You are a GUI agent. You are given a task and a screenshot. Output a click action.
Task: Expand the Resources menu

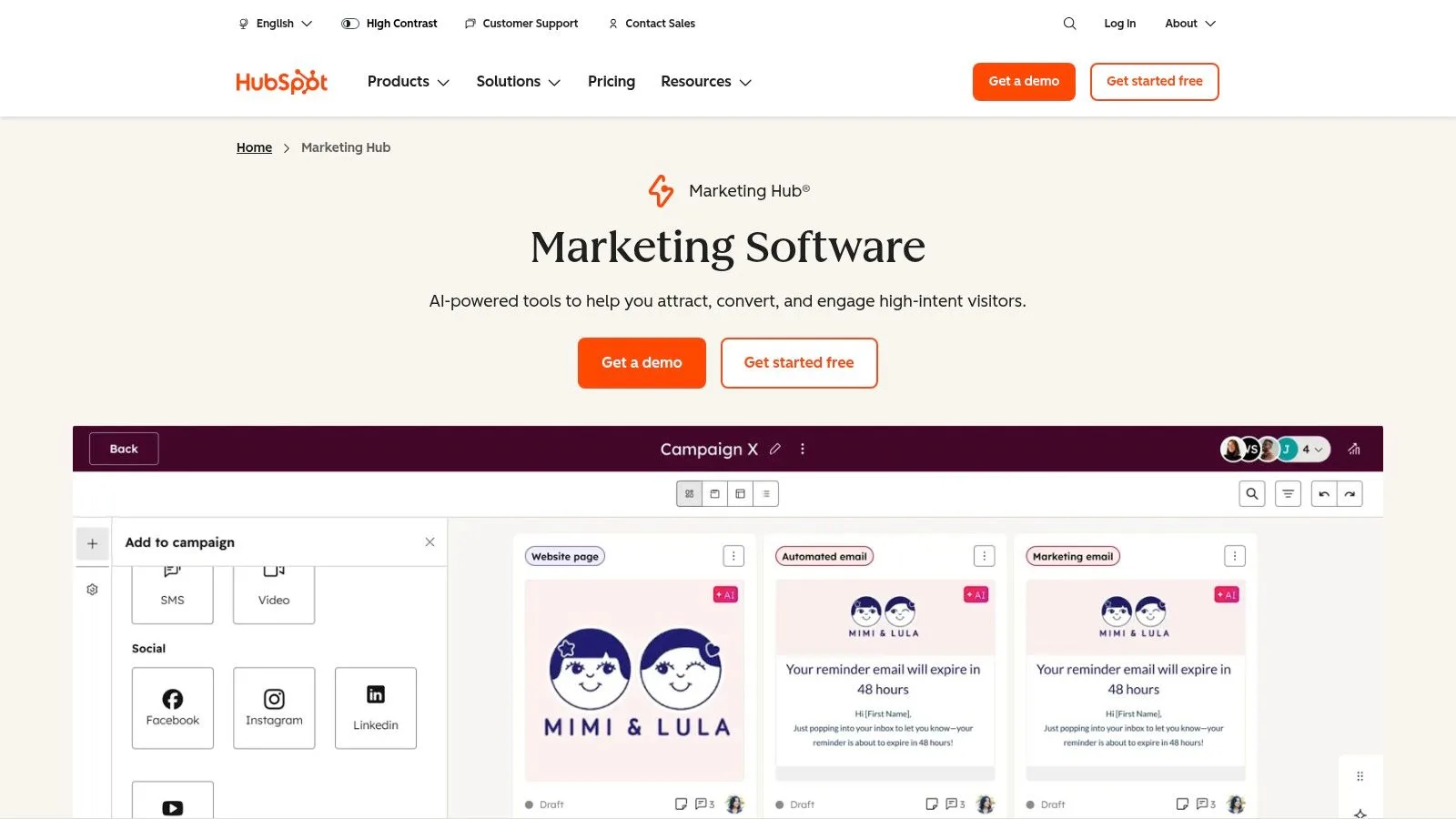click(x=706, y=82)
